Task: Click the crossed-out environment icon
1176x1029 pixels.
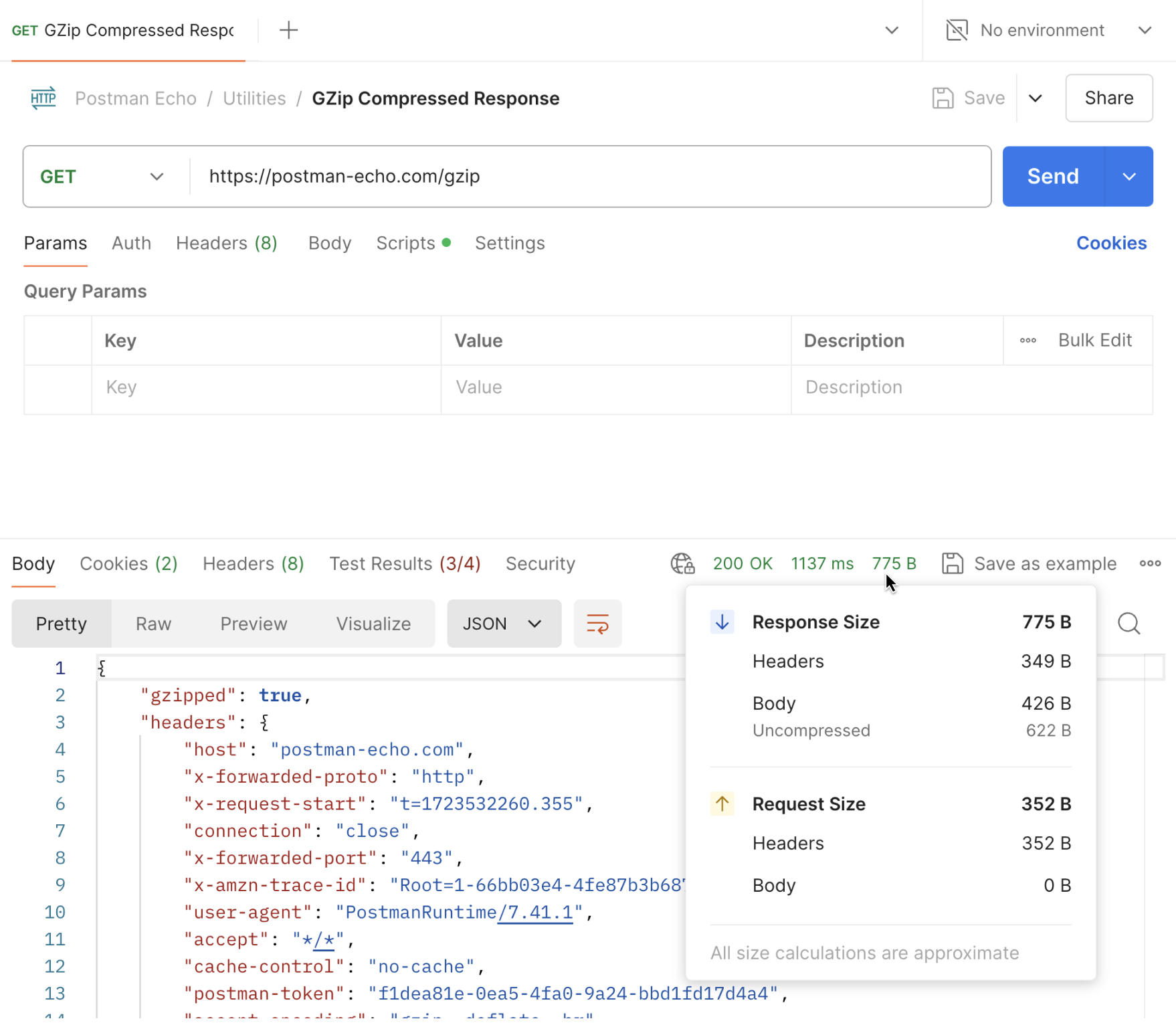Action: tap(957, 29)
